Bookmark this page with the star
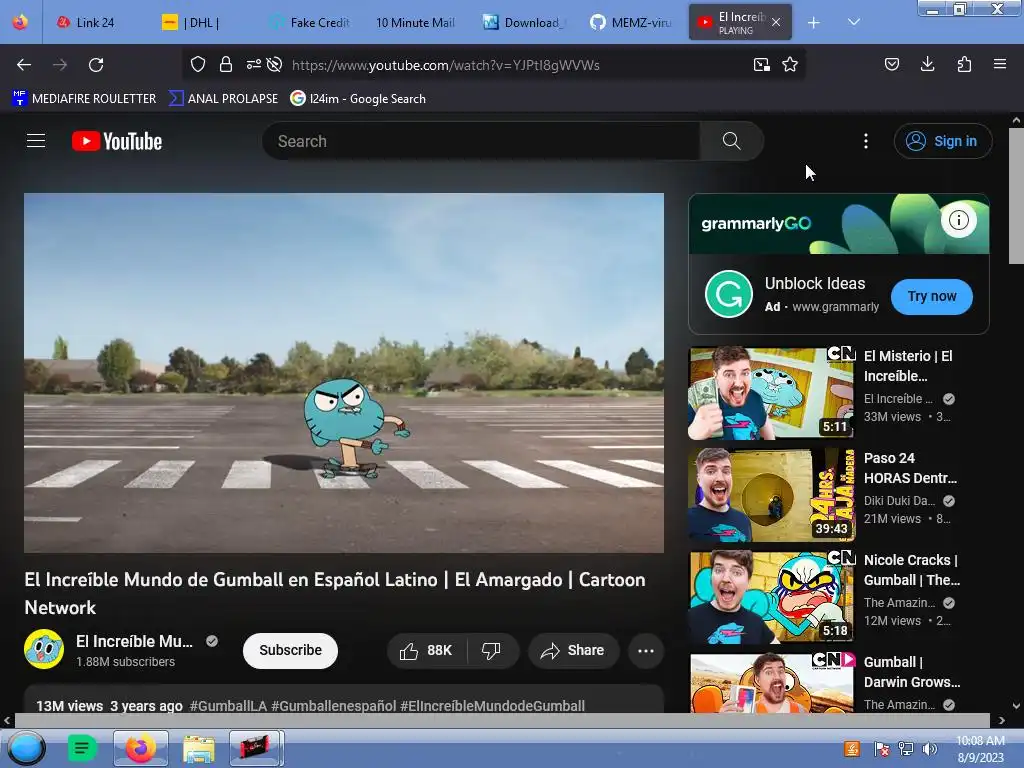 click(790, 64)
